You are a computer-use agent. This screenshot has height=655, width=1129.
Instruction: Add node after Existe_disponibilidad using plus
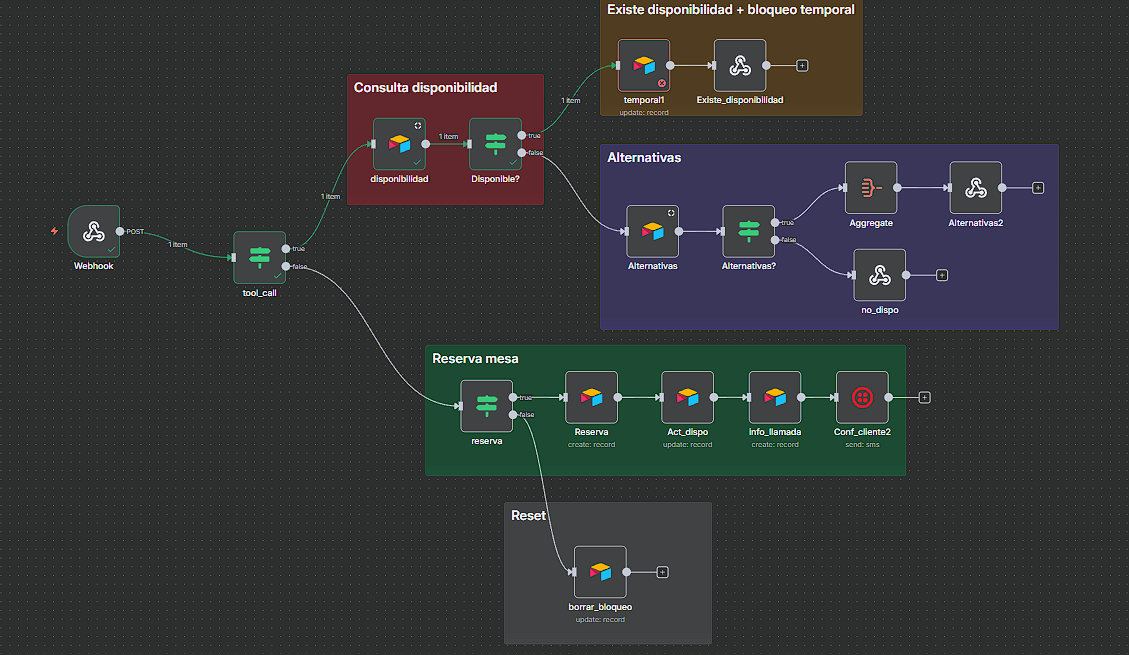pyautogui.click(x=800, y=63)
